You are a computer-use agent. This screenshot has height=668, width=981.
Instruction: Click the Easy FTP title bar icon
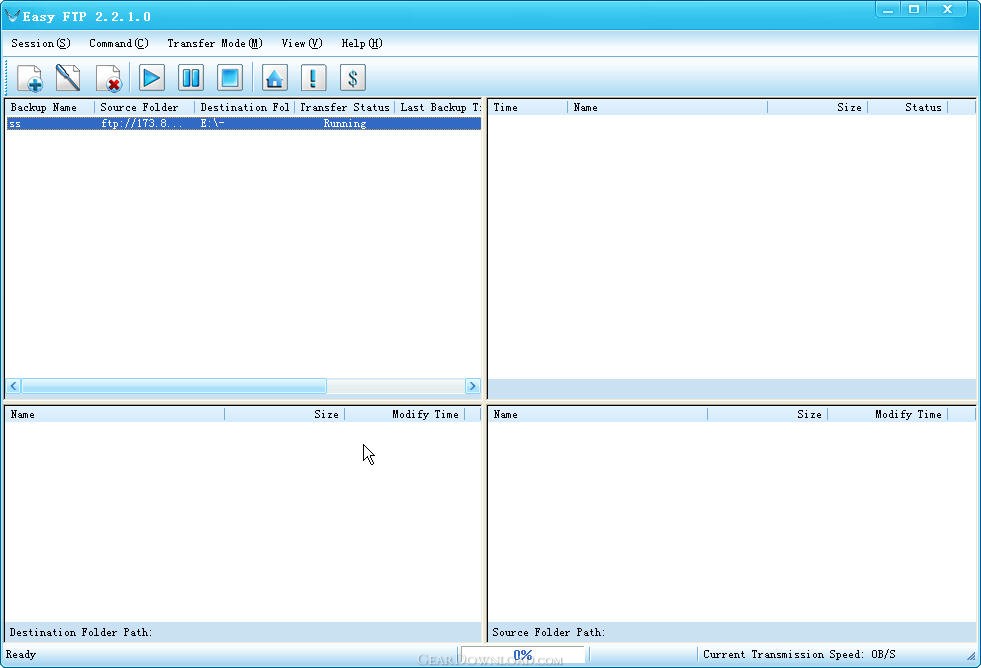click(x=12, y=16)
